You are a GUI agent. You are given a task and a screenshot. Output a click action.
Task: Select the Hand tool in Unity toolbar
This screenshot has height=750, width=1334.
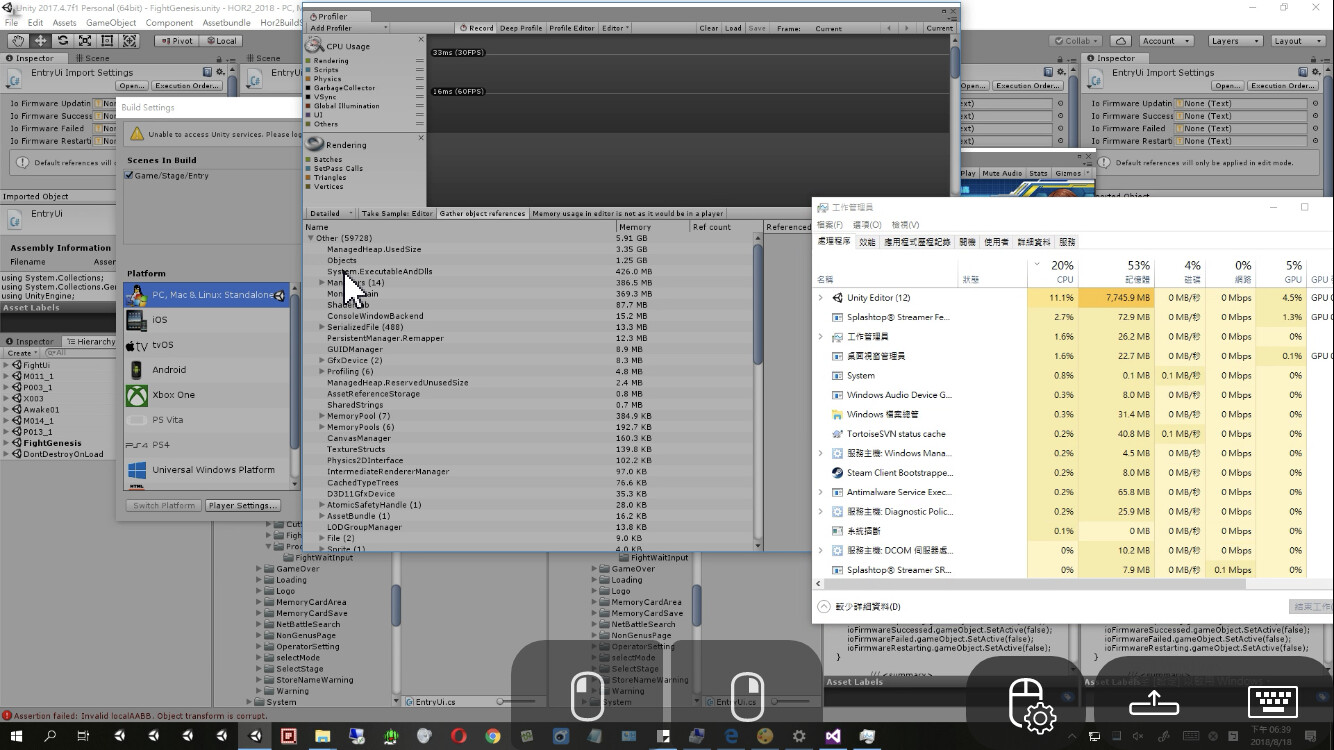pyautogui.click(x=17, y=40)
